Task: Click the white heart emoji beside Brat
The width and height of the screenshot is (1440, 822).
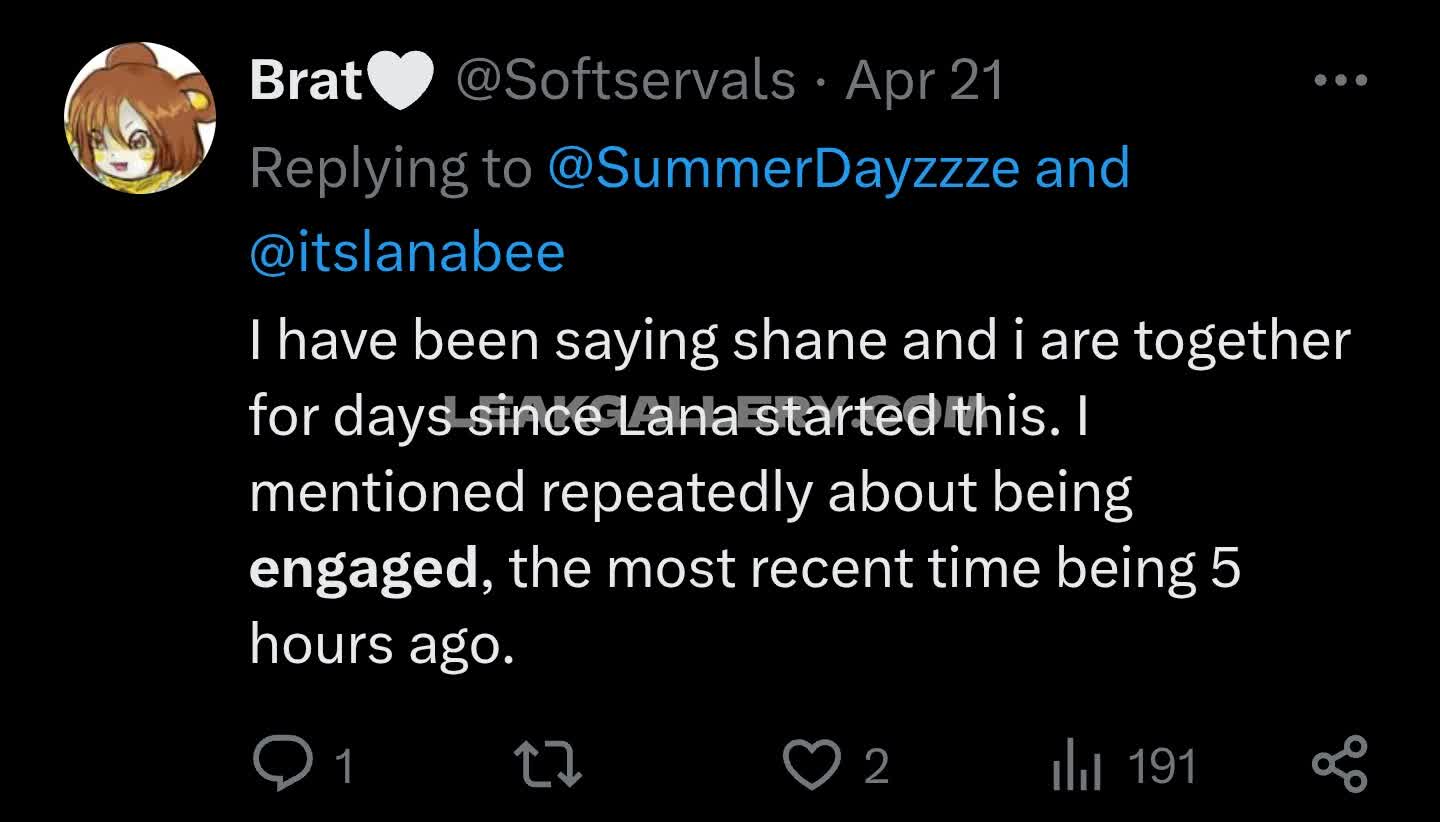Action: pyautogui.click(x=400, y=80)
